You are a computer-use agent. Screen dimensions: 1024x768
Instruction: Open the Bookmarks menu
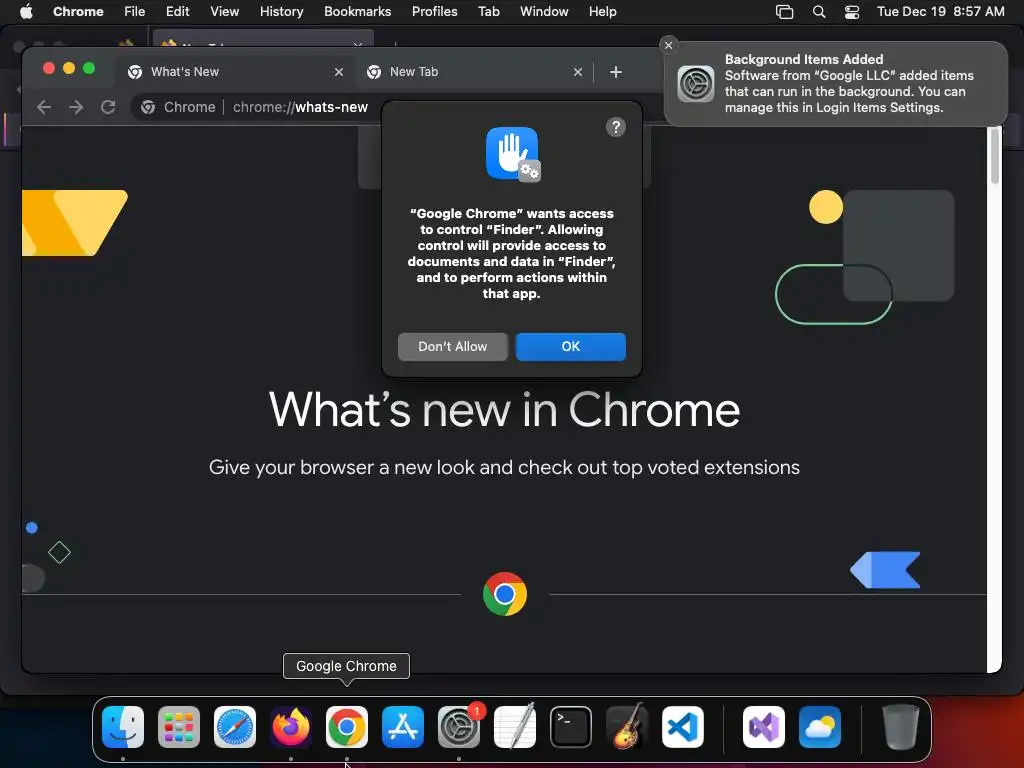(x=357, y=12)
